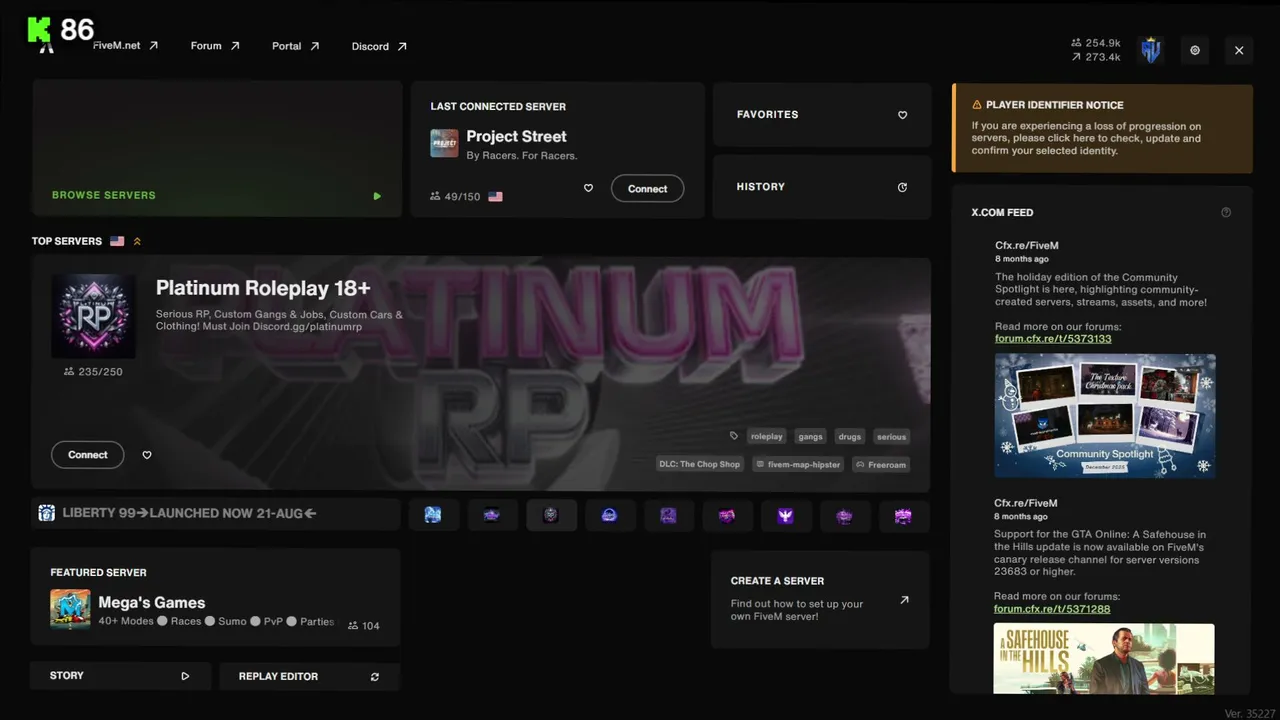
Task: Click the clock icon on the History tile
Action: tap(902, 187)
